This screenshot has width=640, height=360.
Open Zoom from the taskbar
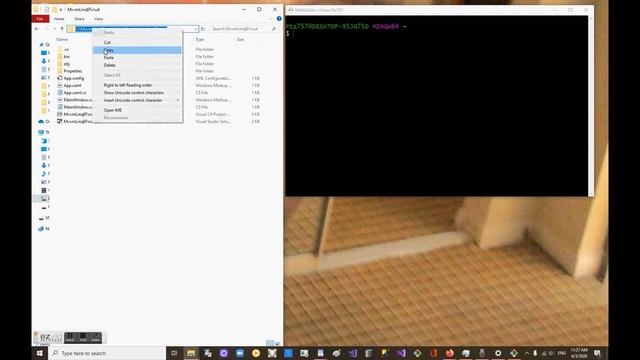click(240, 353)
